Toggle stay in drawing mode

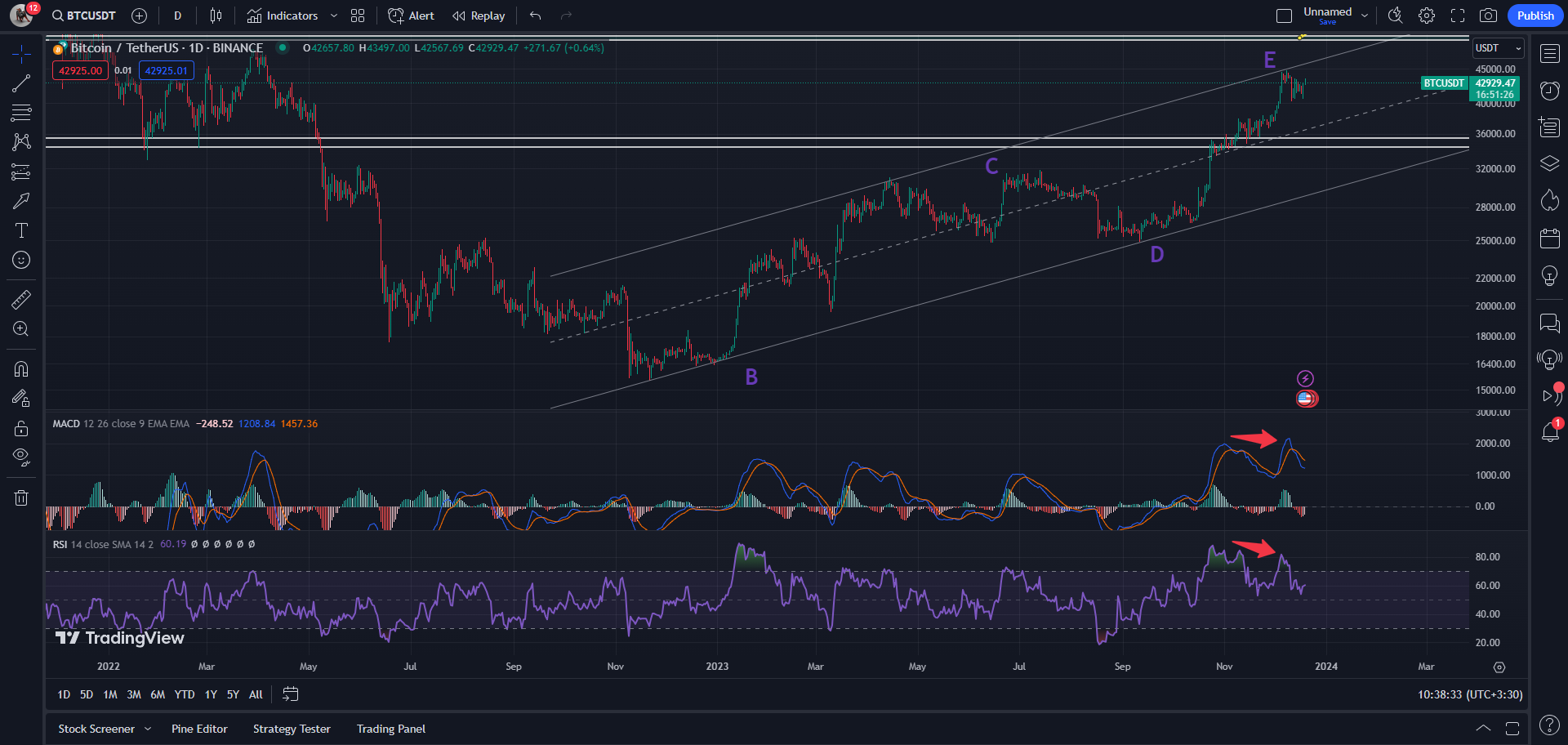point(21,399)
